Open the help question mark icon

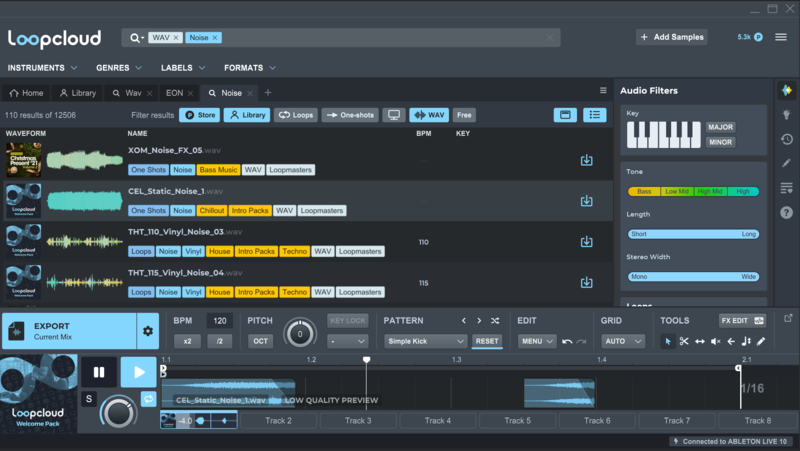click(x=786, y=212)
